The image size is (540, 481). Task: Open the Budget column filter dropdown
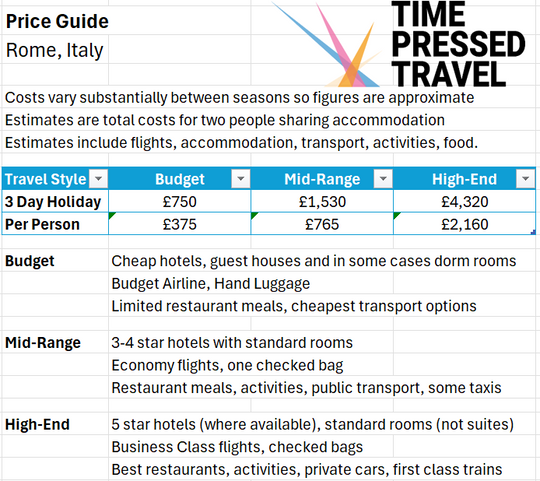(x=241, y=179)
